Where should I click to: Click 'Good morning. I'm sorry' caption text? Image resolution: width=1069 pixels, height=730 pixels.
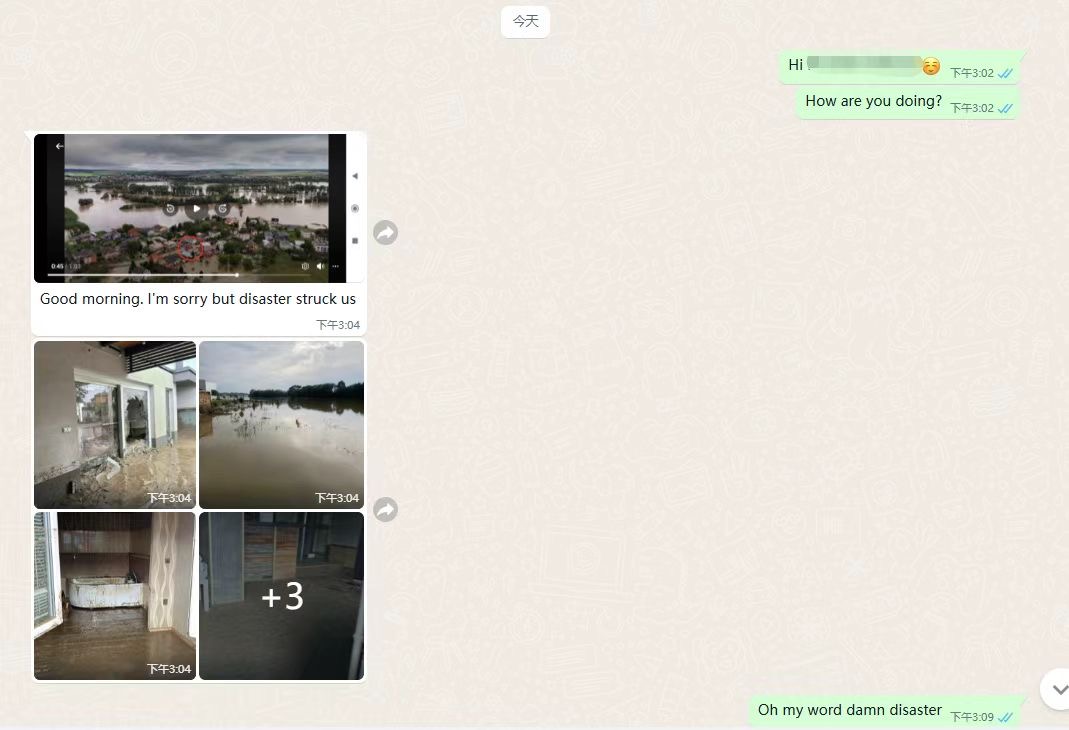[x=198, y=299]
